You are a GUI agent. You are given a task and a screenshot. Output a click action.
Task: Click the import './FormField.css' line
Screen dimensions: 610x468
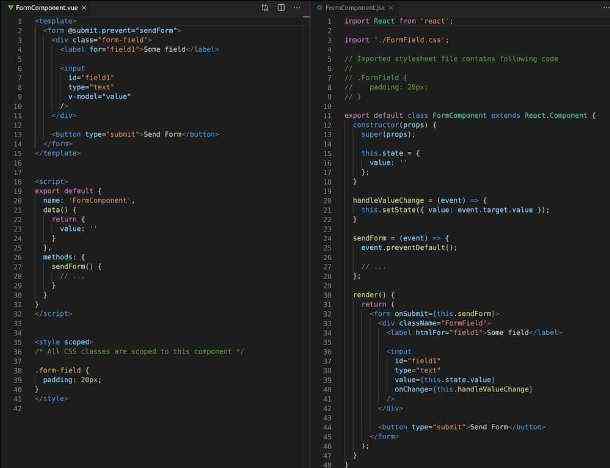coord(397,39)
